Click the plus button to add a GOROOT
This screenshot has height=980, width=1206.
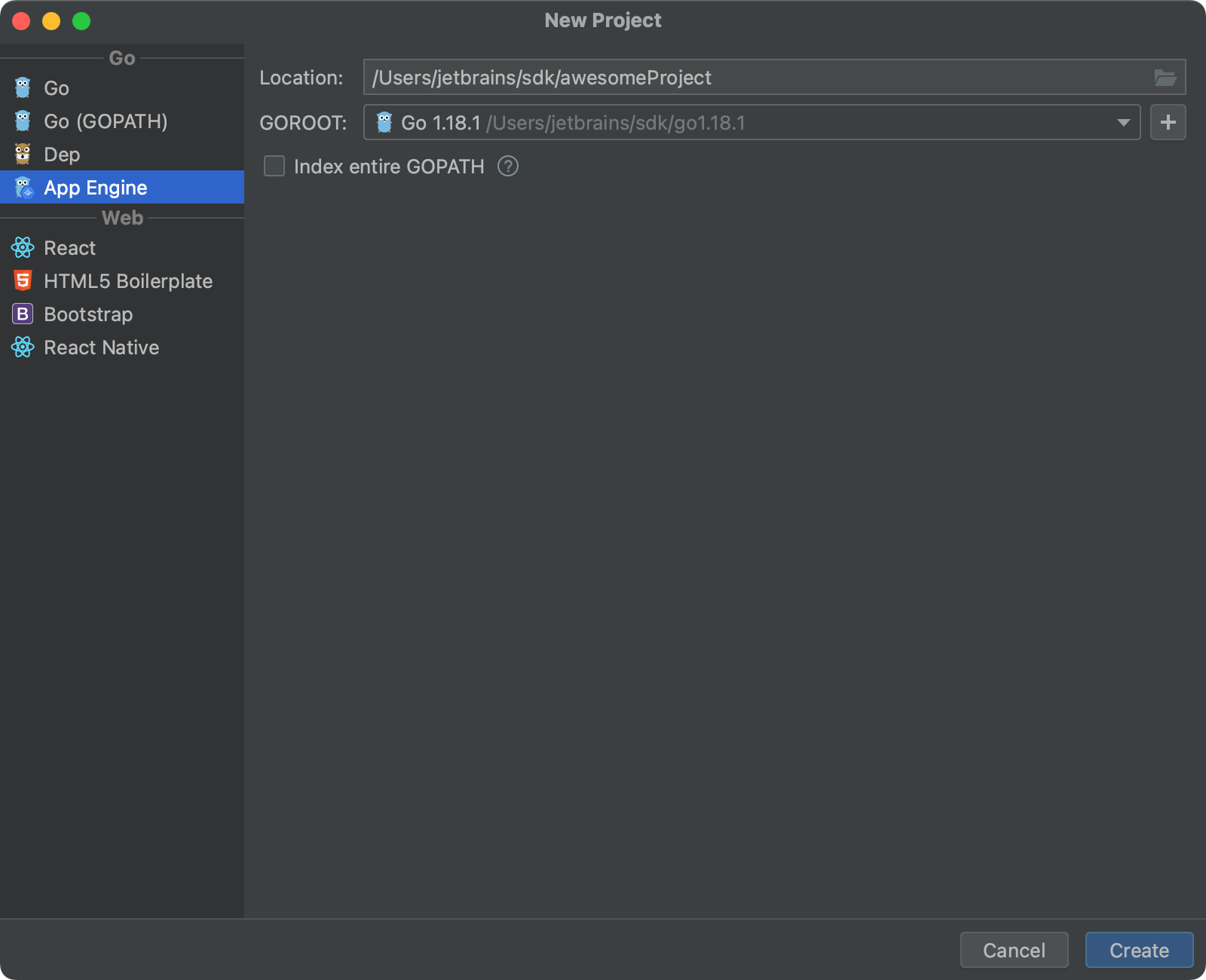click(1168, 121)
